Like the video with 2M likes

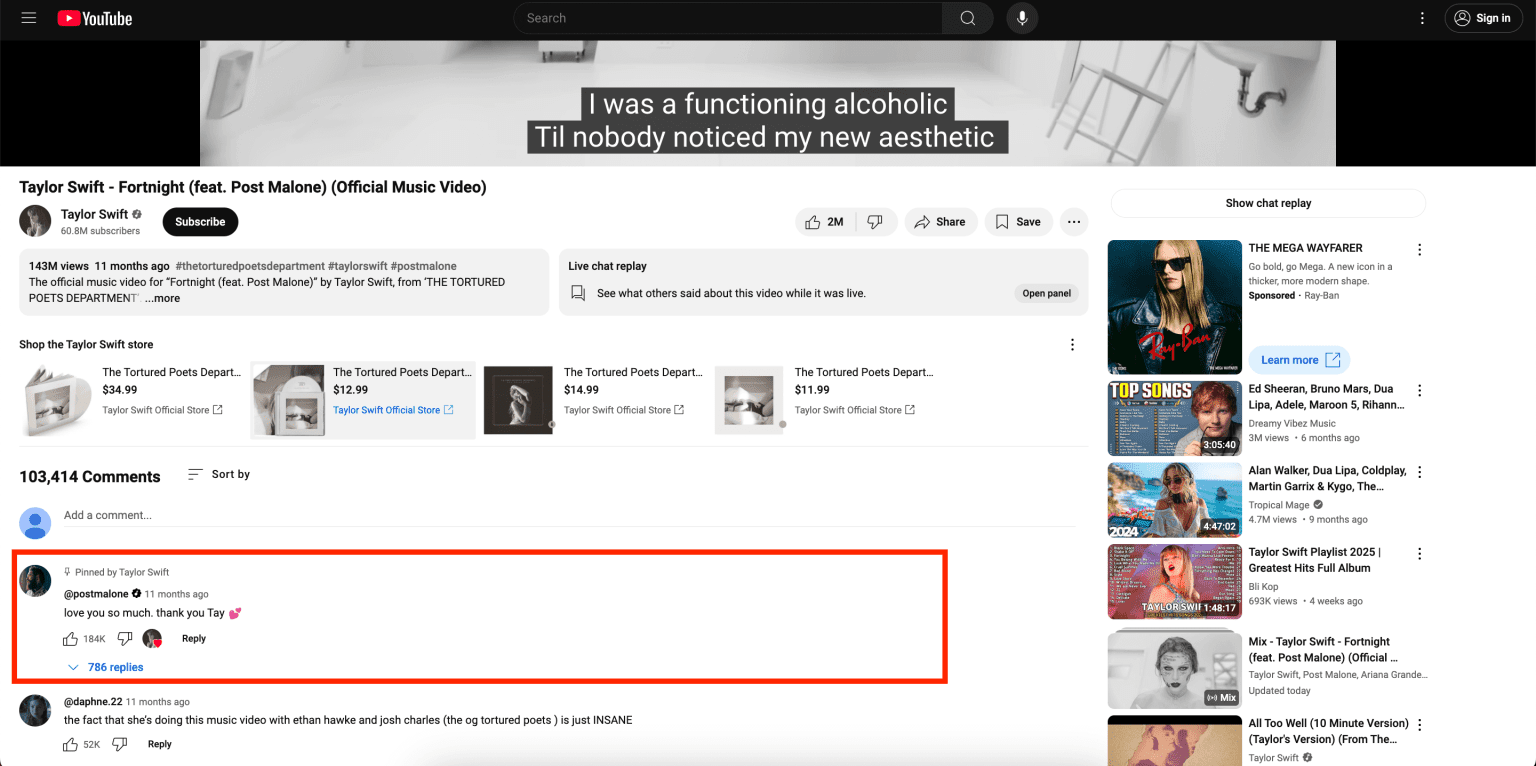click(824, 222)
